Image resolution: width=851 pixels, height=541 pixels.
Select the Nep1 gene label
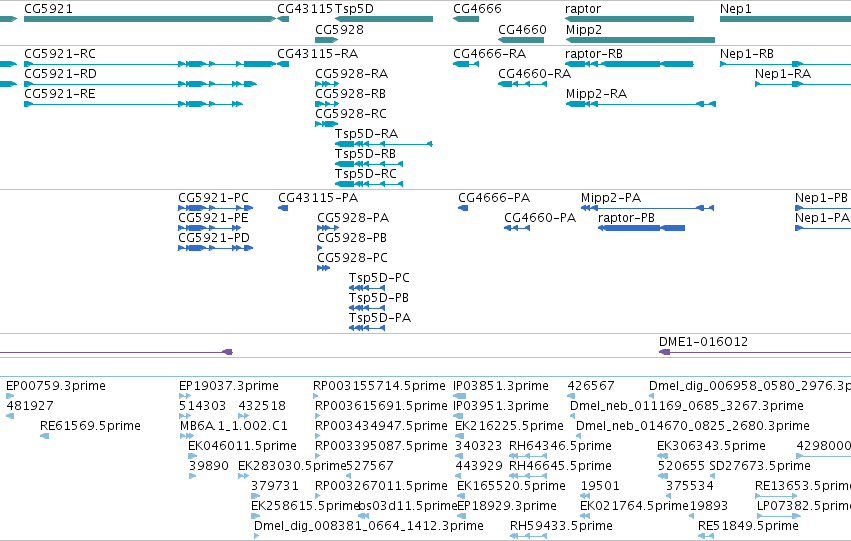point(735,9)
